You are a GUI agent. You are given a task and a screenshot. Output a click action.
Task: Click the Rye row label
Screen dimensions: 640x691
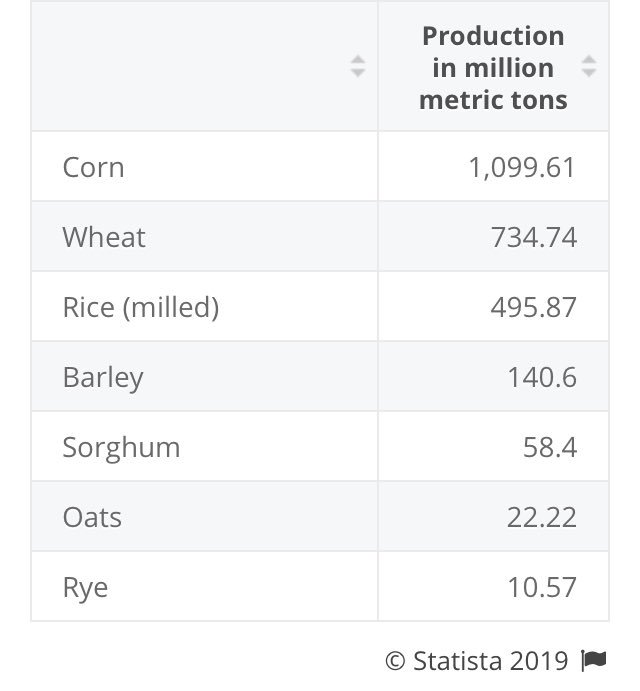coord(85,587)
